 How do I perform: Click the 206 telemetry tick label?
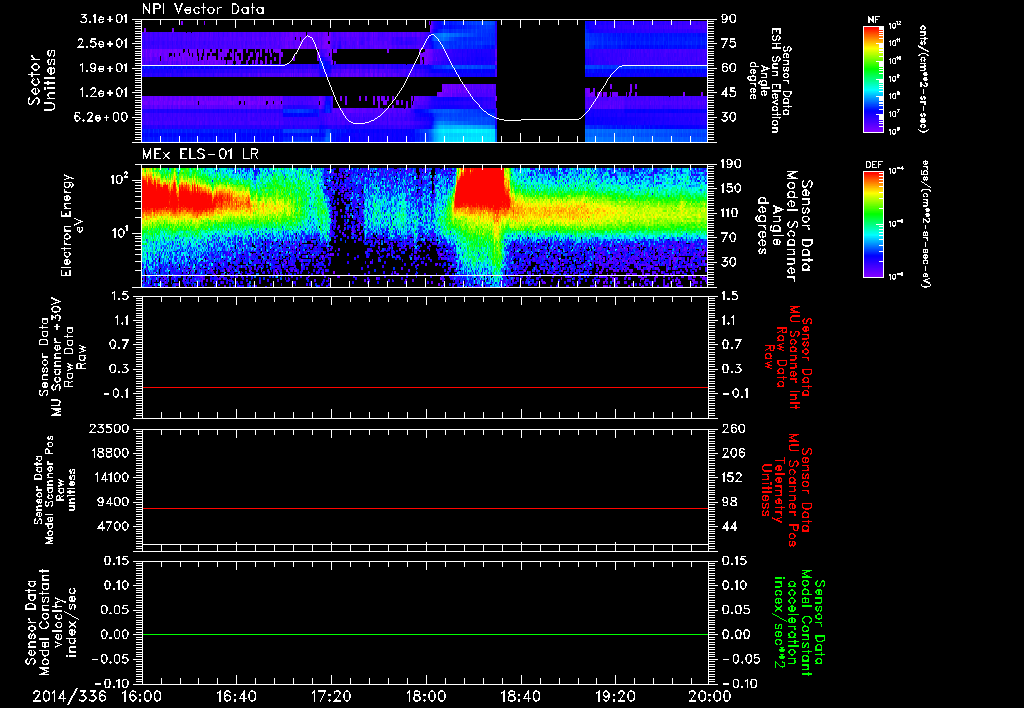pos(731,453)
